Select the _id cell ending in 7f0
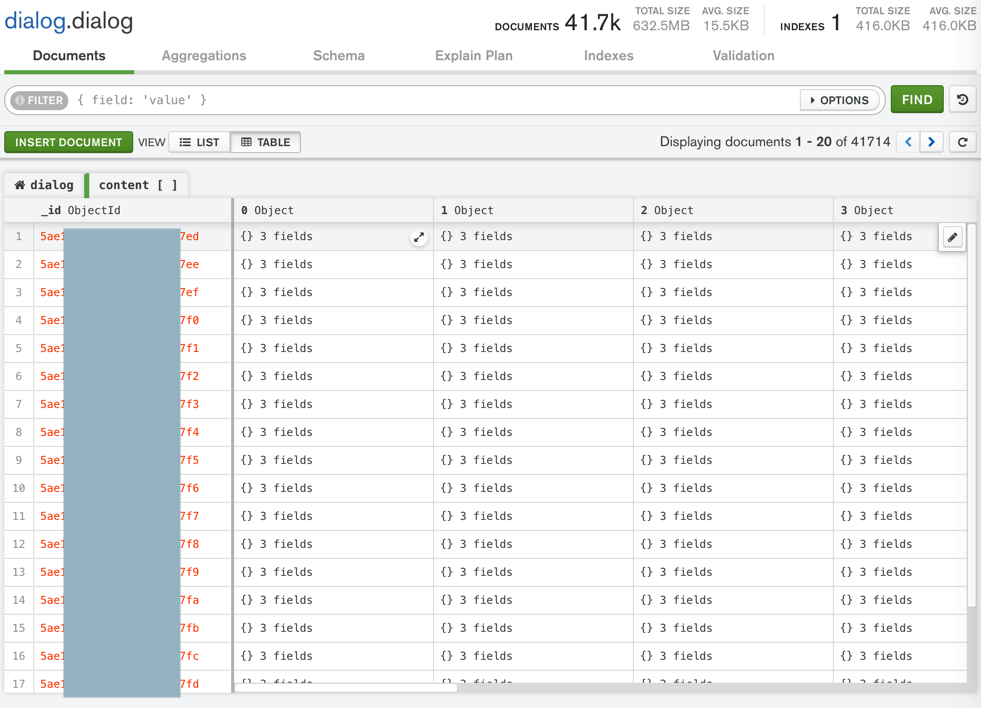Viewport: 981px width, 708px height. click(x=133, y=320)
